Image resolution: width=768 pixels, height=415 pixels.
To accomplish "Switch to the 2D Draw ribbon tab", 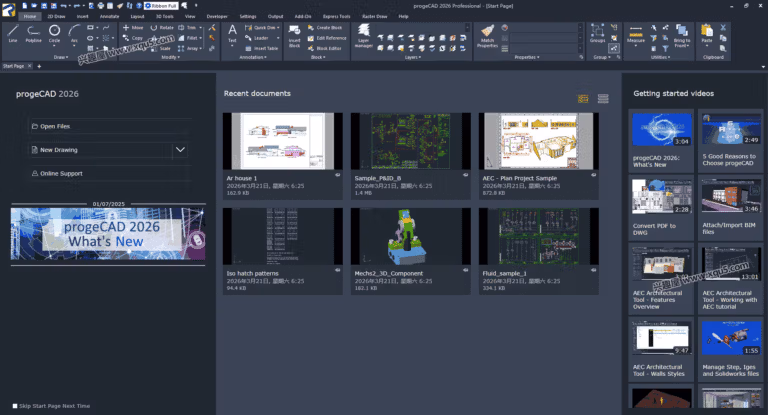I will 56,17.
